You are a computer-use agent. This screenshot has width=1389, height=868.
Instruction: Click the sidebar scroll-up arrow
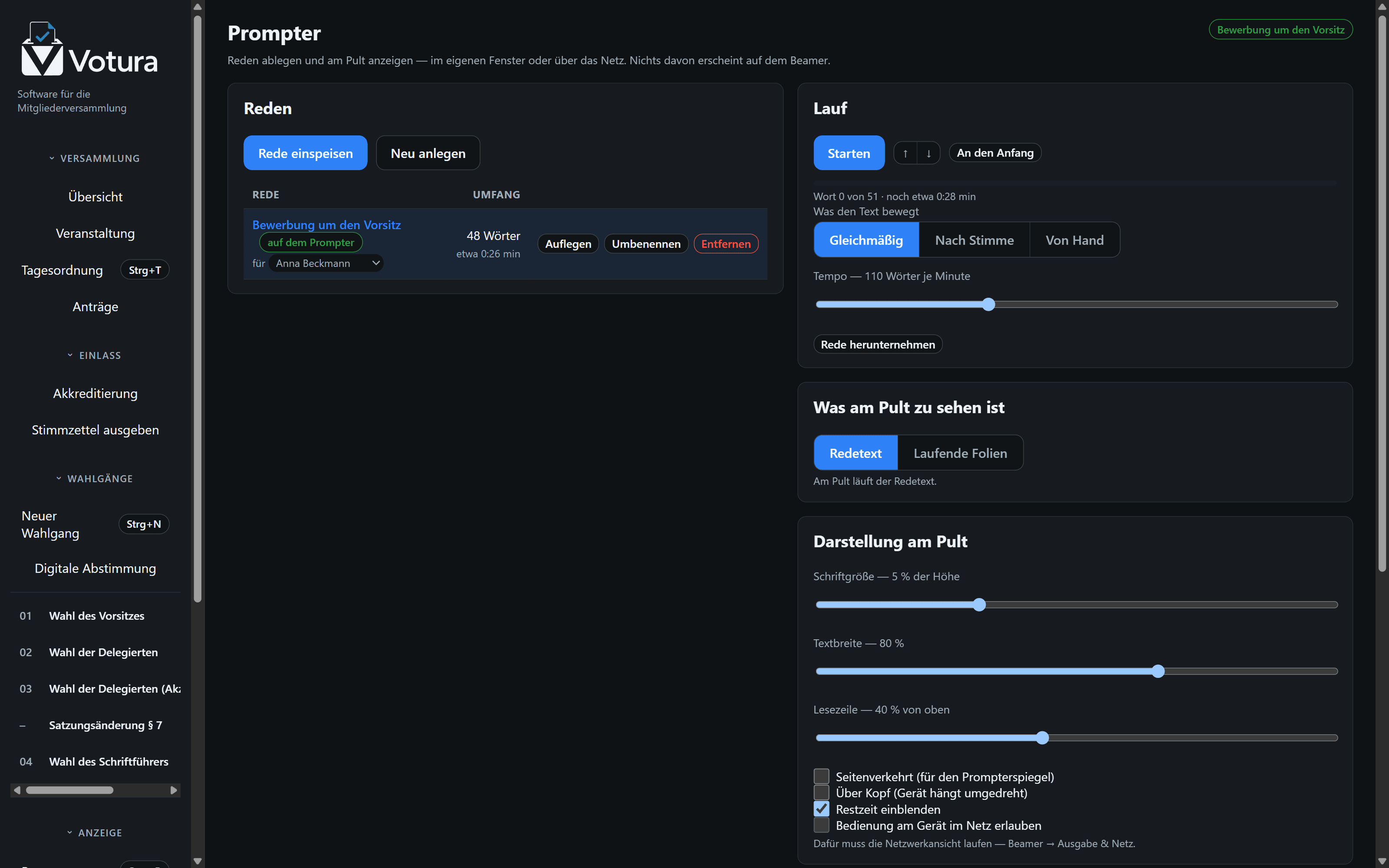coord(197,7)
